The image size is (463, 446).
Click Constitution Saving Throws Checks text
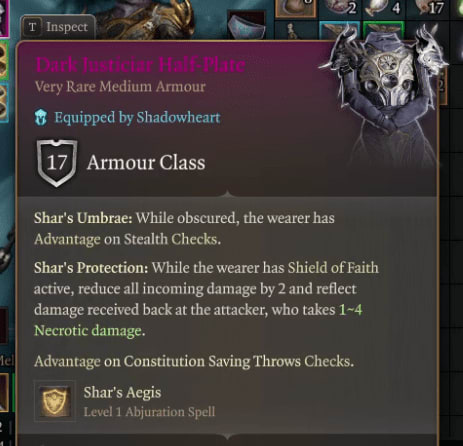[x=238, y=361]
